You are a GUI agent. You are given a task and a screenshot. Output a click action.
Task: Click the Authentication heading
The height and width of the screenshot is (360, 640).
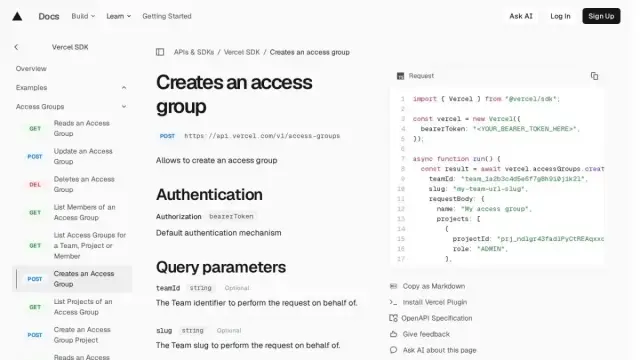[209, 194]
